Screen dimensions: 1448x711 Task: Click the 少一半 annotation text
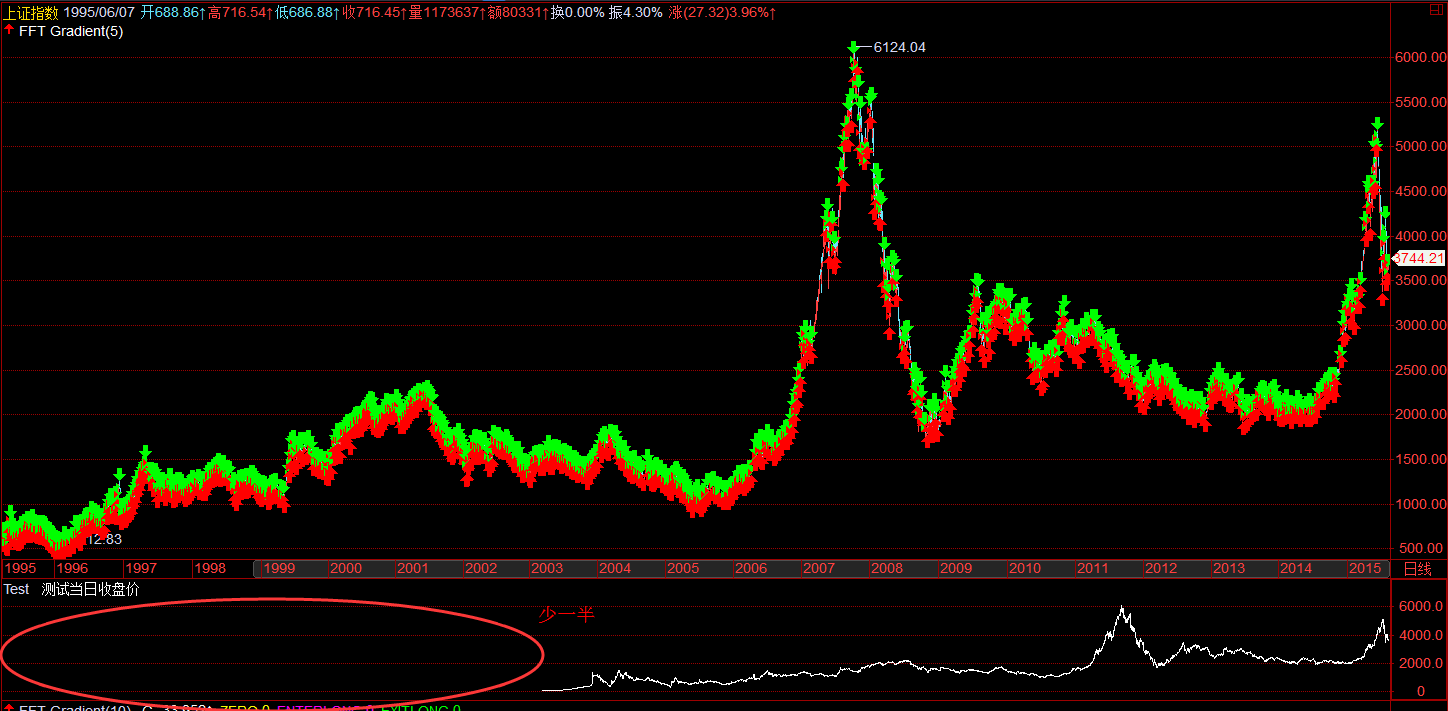(567, 615)
